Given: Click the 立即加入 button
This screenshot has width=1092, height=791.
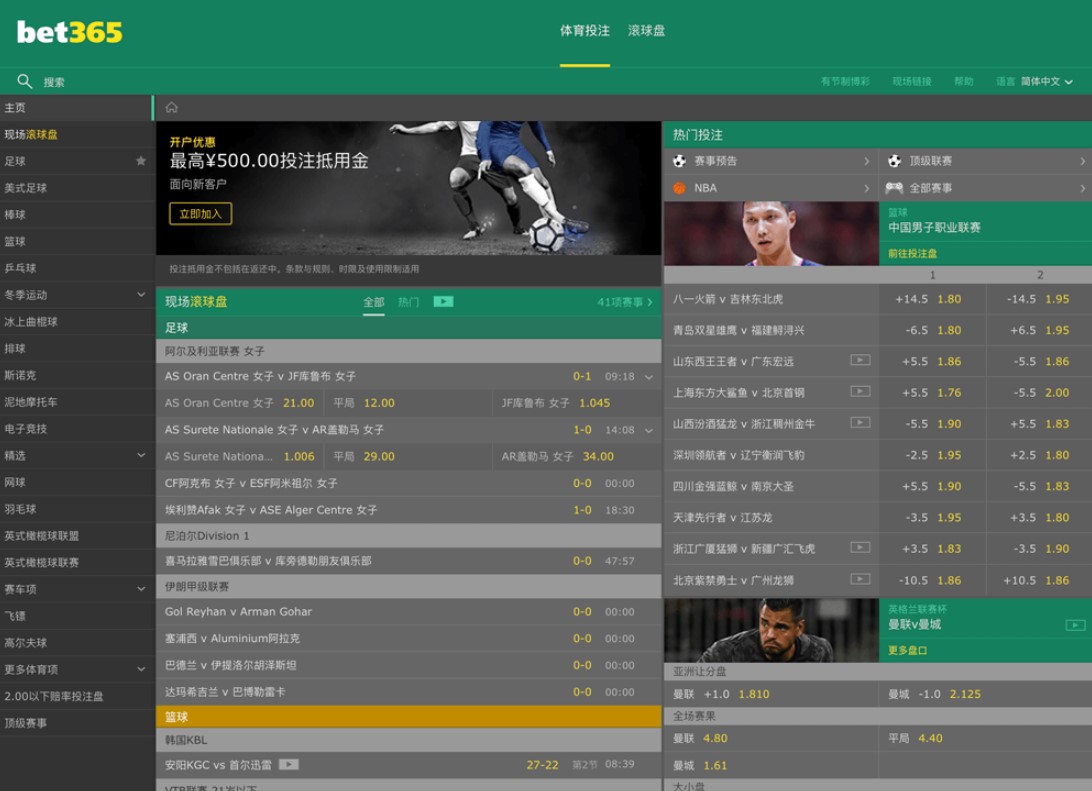Looking at the screenshot, I should (x=201, y=214).
